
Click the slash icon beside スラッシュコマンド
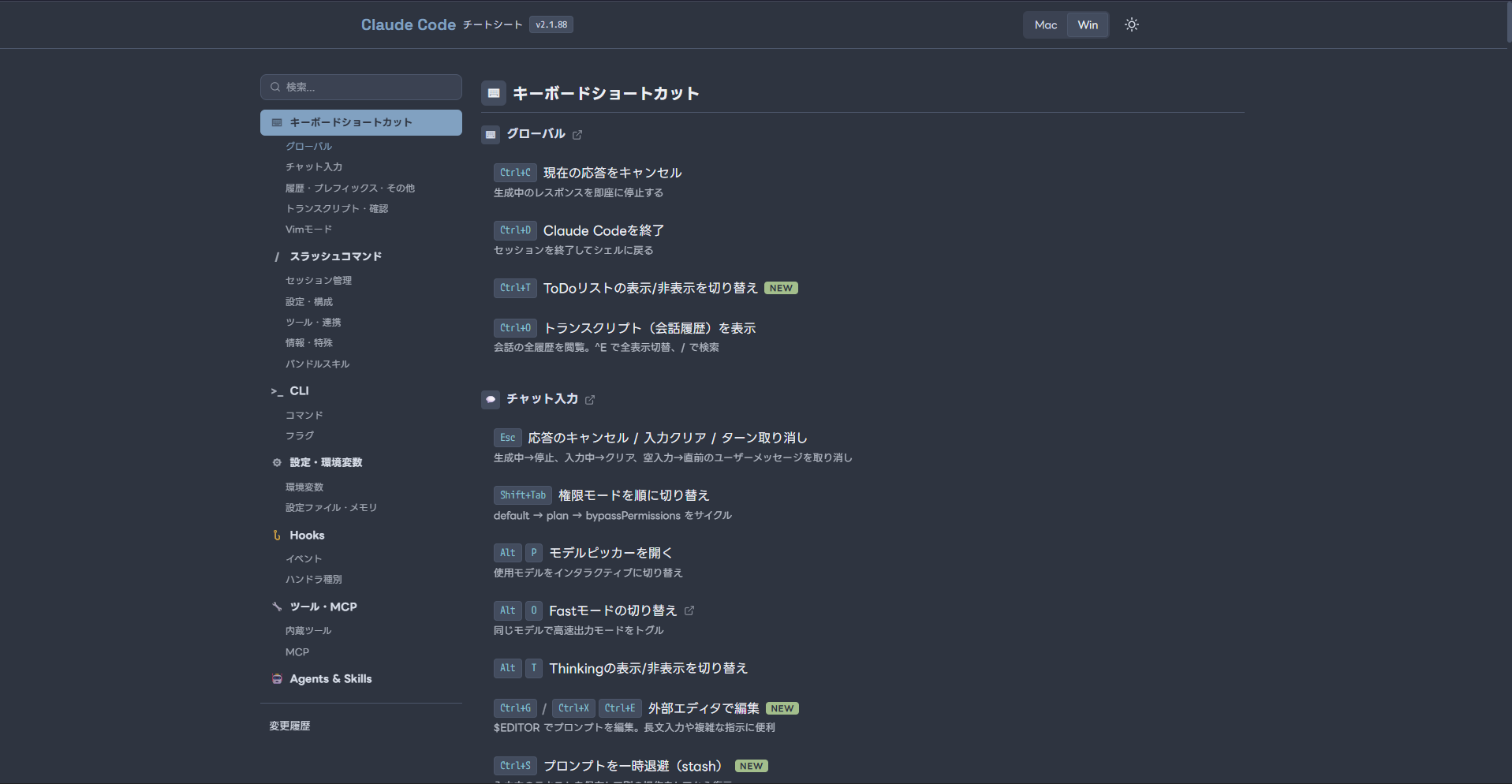click(276, 256)
